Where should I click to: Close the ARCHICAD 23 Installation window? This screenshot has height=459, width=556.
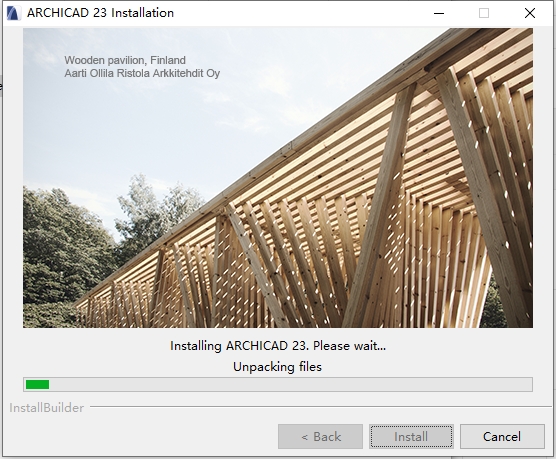click(530, 13)
